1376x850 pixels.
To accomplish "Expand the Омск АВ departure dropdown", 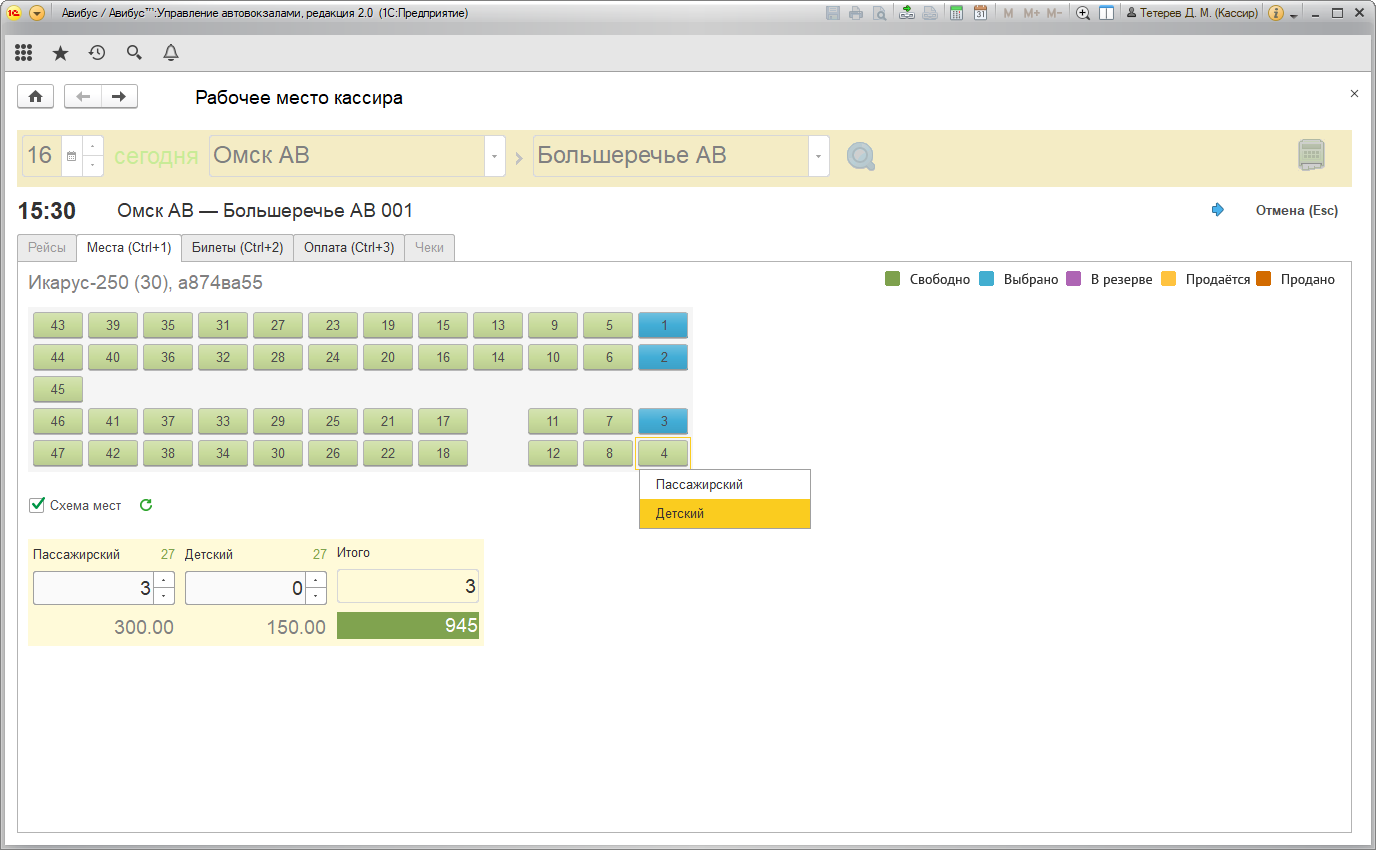I will point(495,157).
